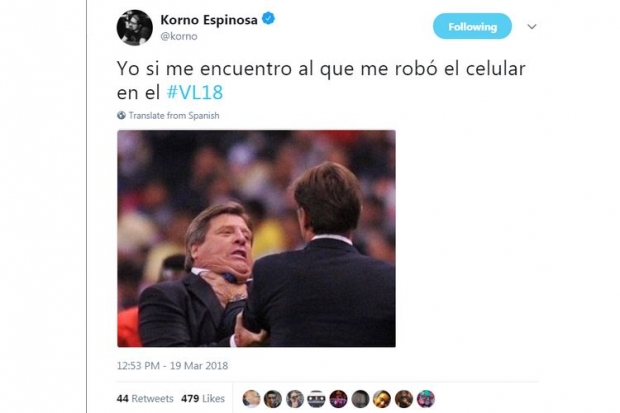Open Korno Espinosa's profile avatar
620x413 pixels.
[x=134, y=27]
